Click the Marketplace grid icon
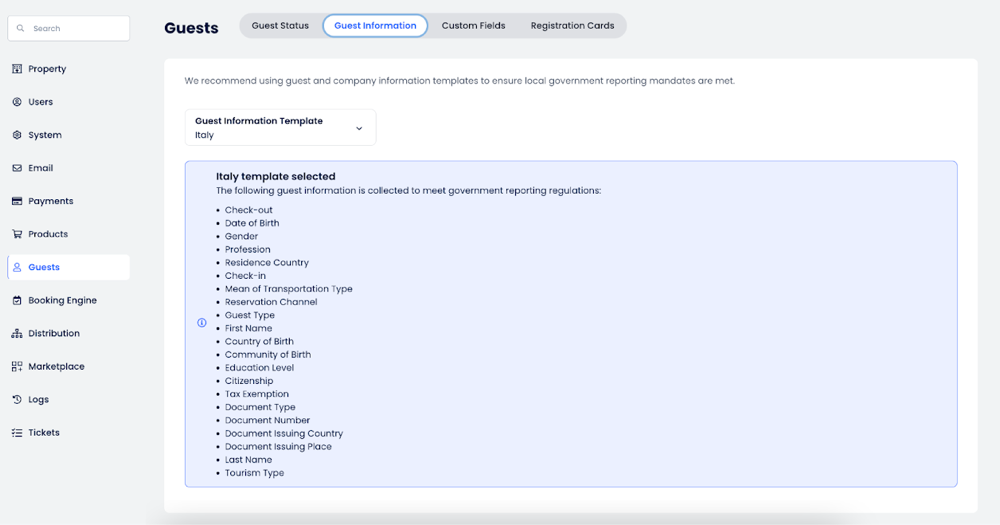Viewport: 1000px width, 525px height. [17, 366]
